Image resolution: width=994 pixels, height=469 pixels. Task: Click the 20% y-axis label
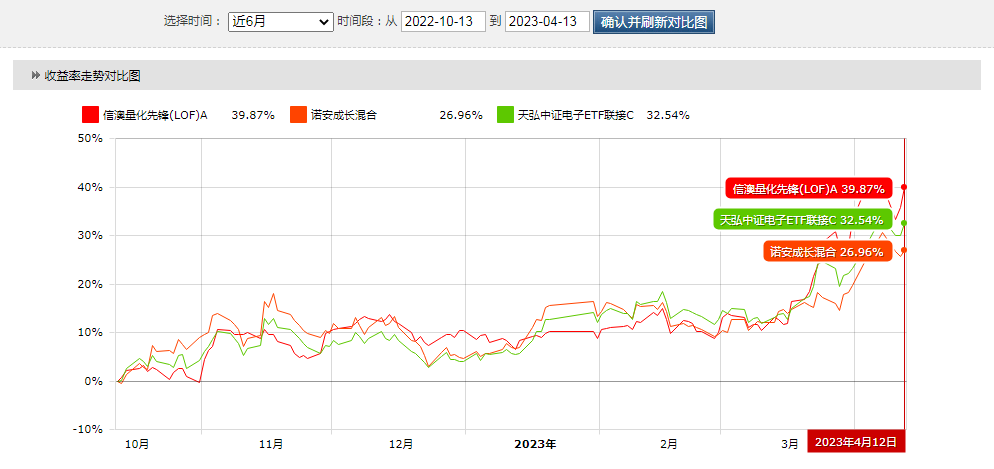coord(92,284)
